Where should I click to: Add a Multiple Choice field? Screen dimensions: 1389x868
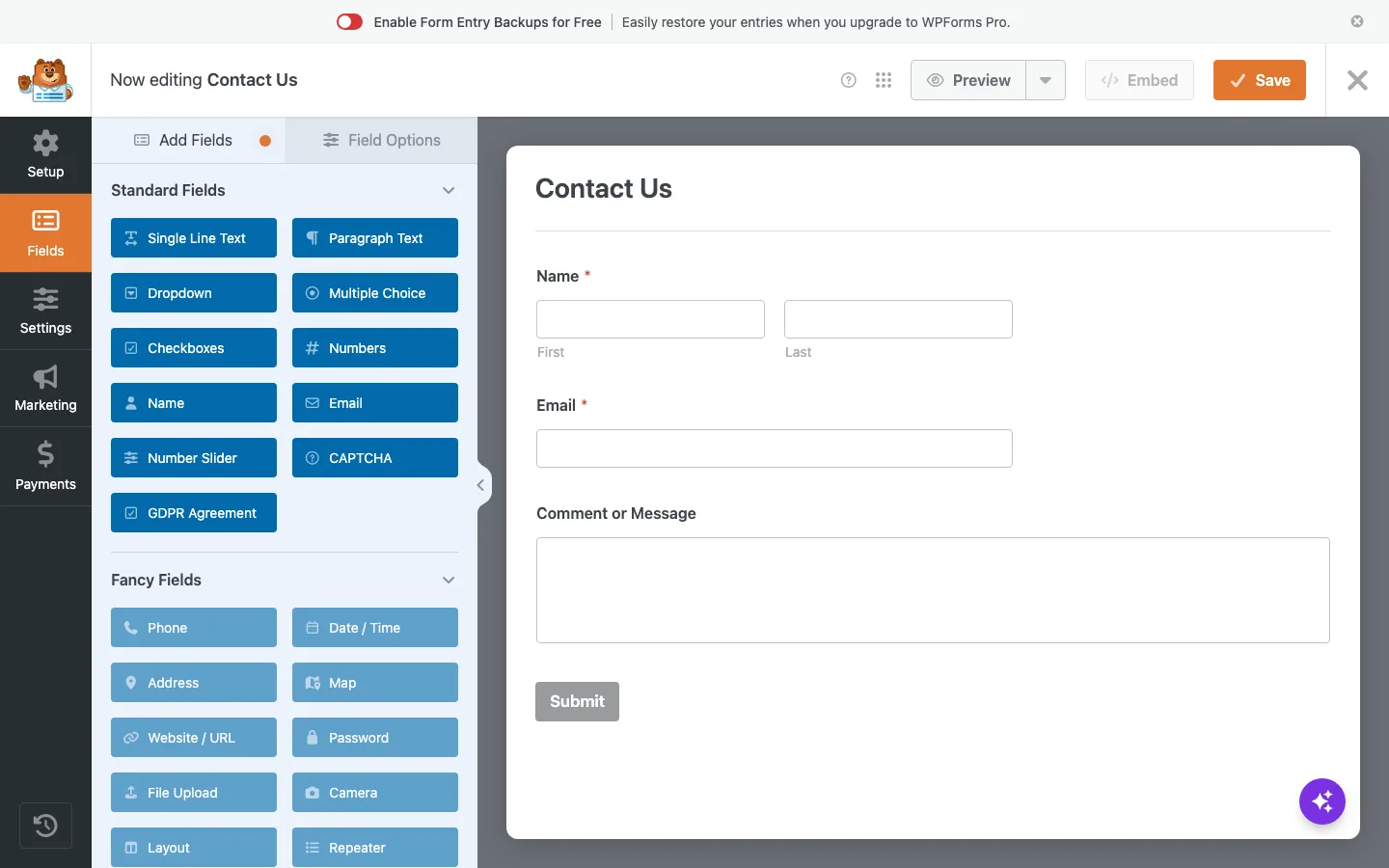click(375, 293)
